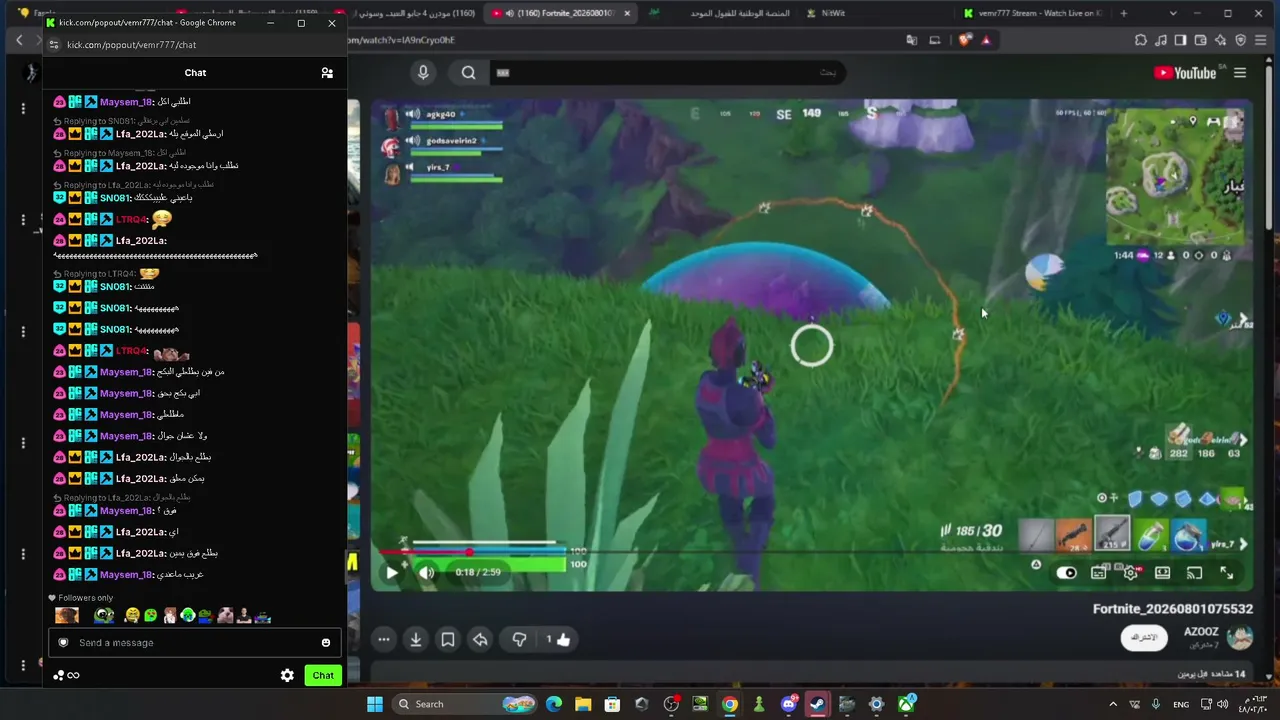Open YouTube player settings gear
The width and height of the screenshot is (1280, 720).
(1131, 573)
